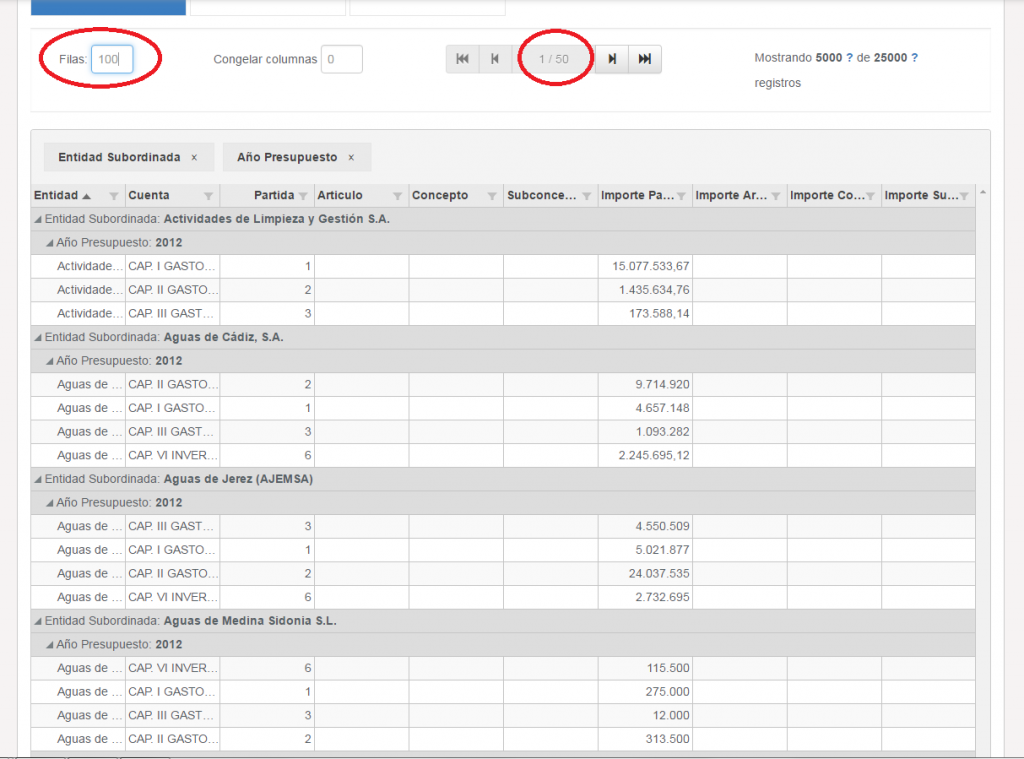The width and height of the screenshot is (1024, 759).
Task: Open filter for Importe Pa... column
Action: [x=681, y=196]
